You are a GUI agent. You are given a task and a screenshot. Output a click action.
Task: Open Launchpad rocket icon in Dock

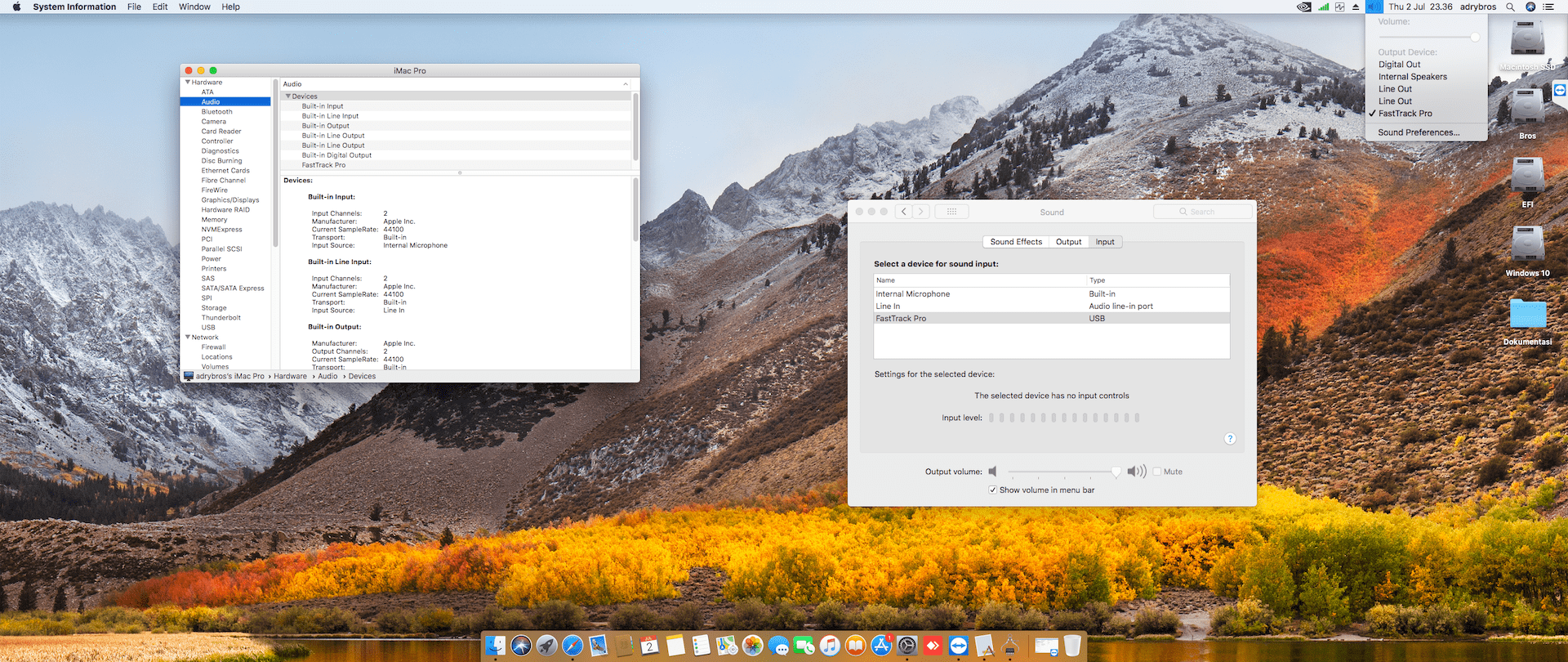[547, 646]
